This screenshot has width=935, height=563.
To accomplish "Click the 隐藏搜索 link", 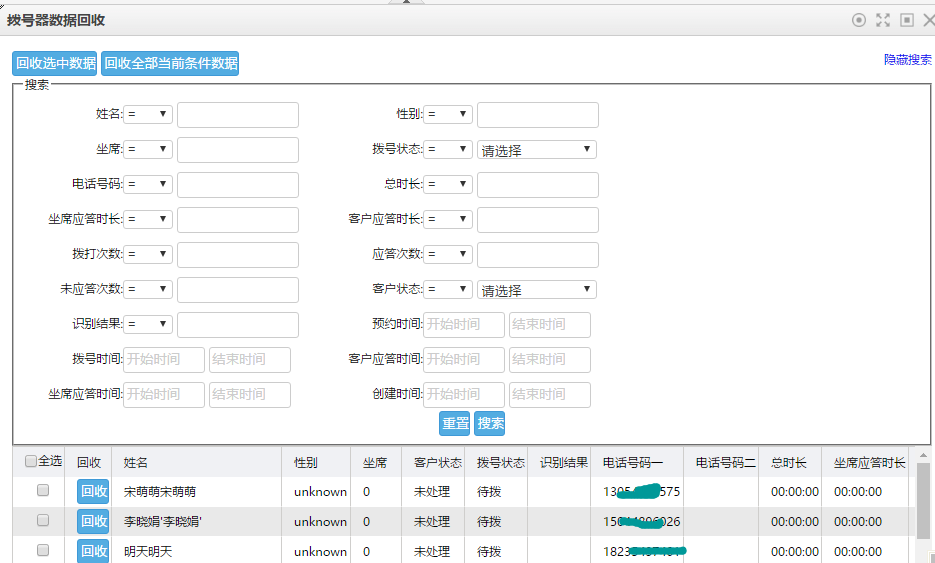I will (x=907, y=60).
